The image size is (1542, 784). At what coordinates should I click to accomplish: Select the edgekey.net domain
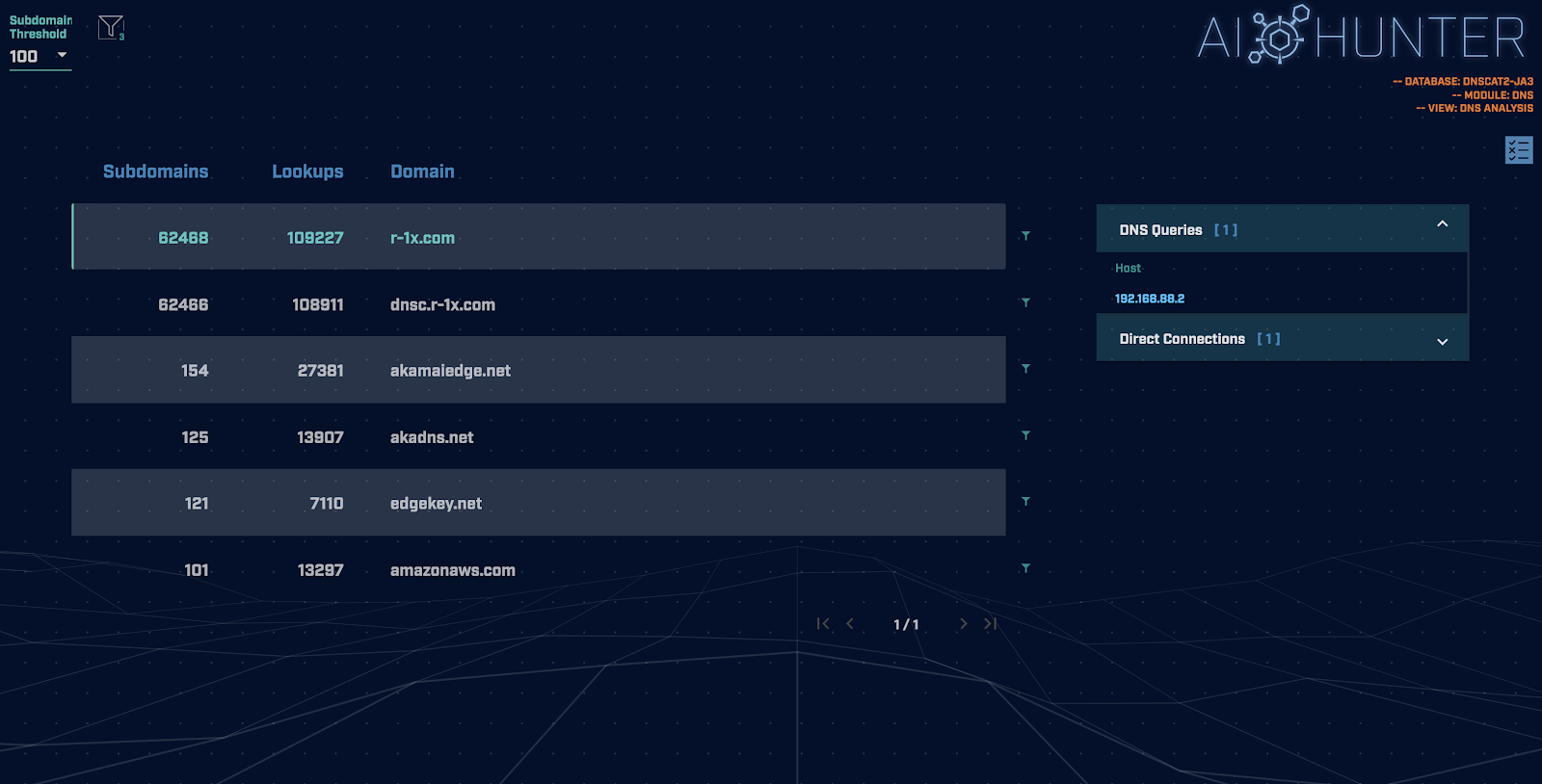pos(436,504)
